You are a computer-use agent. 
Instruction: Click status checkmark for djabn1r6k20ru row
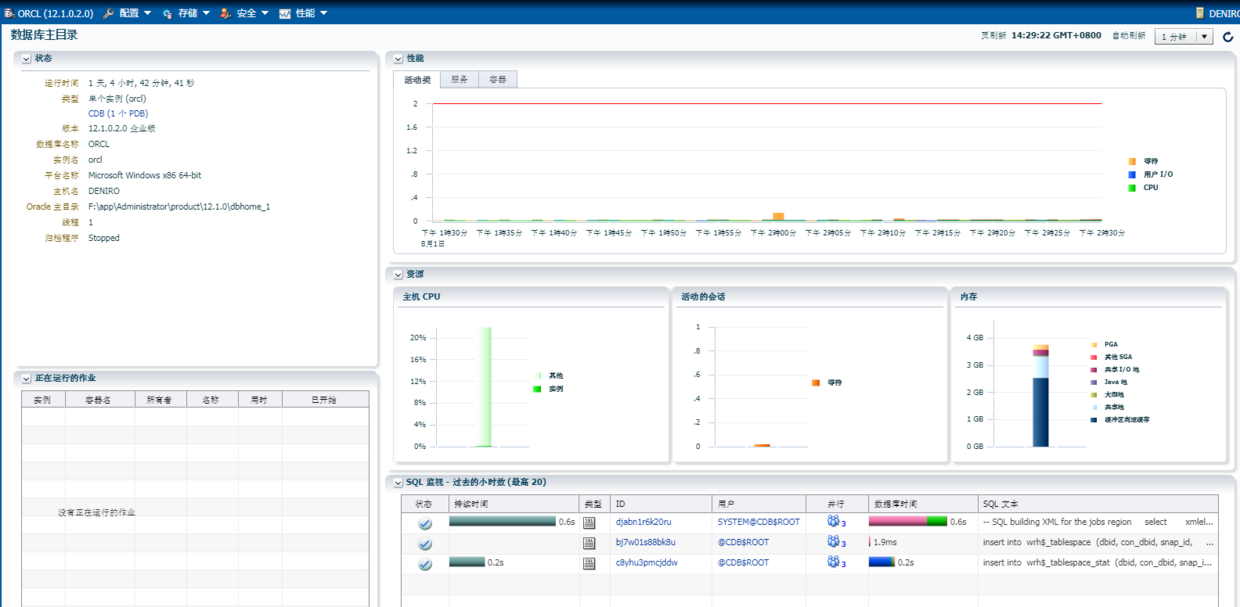coord(425,523)
